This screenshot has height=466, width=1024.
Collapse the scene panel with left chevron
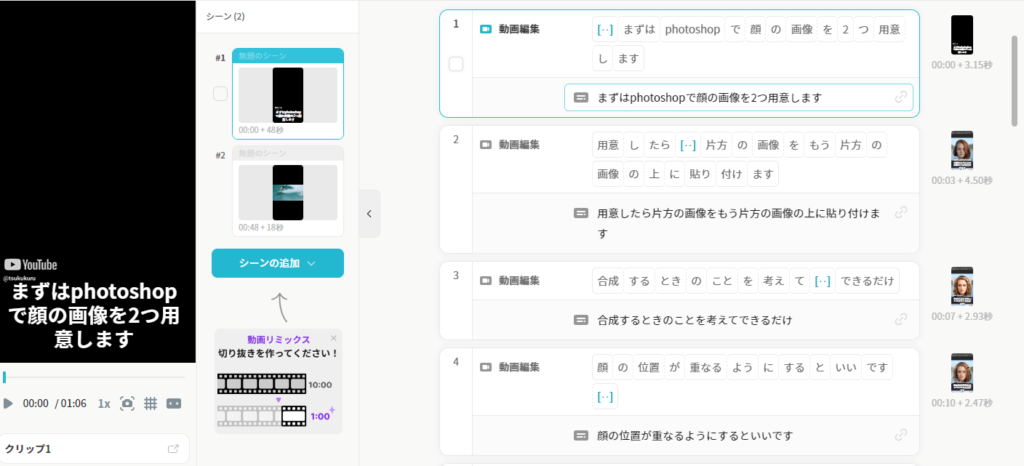(x=370, y=213)
